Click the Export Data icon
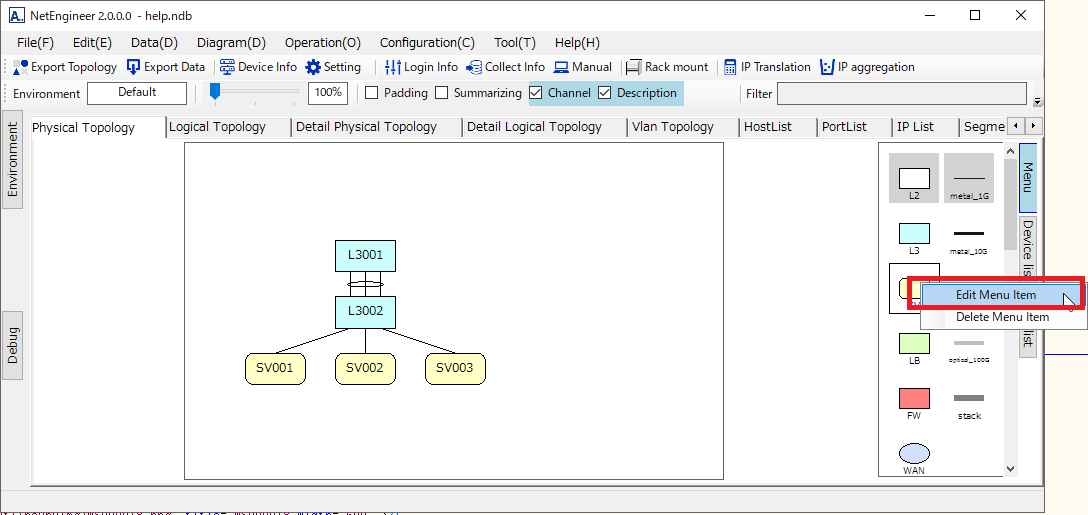Viewport: 1088px width, 515px height. point(134,67)
